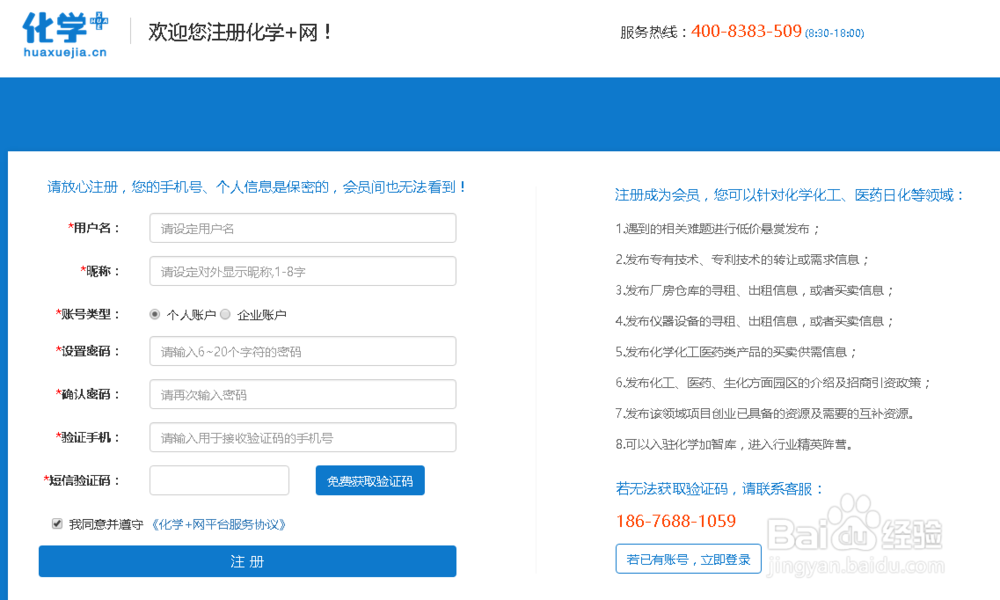The width and height of the screenshot is (1000, 600).
Task: Click the 昵称 input field
Action: 303,272
